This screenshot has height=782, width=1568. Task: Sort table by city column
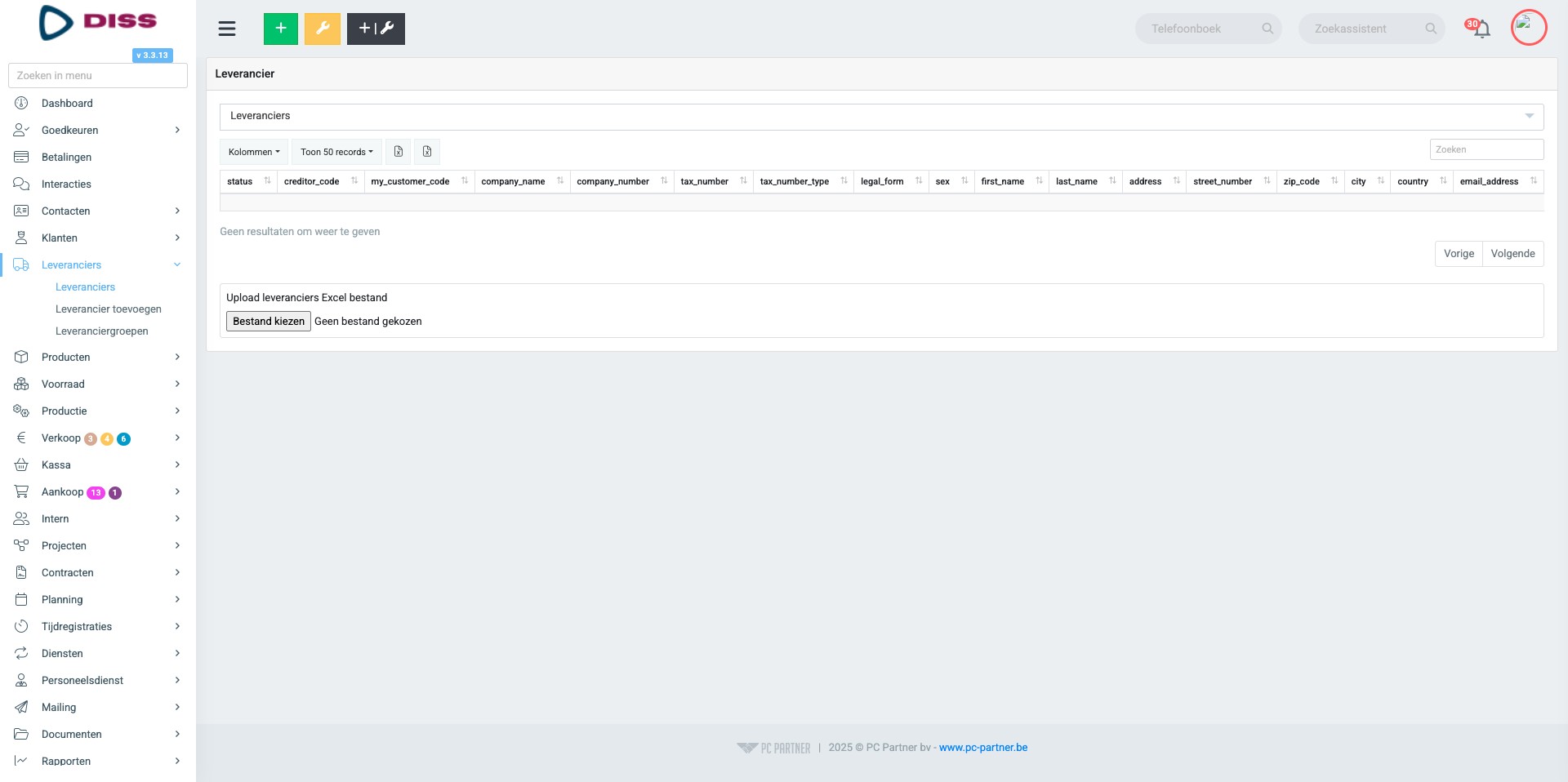coord(1367,181)
